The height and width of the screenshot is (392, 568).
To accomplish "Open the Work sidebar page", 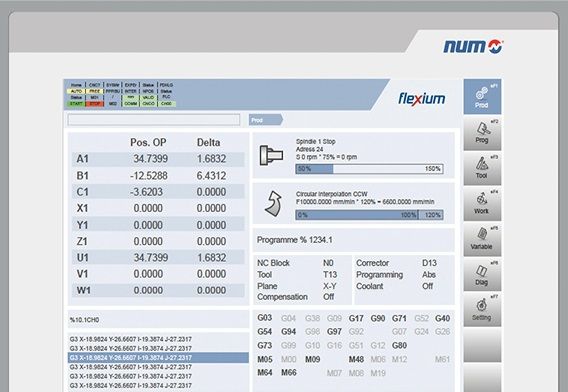I will [x=482, y=204].
